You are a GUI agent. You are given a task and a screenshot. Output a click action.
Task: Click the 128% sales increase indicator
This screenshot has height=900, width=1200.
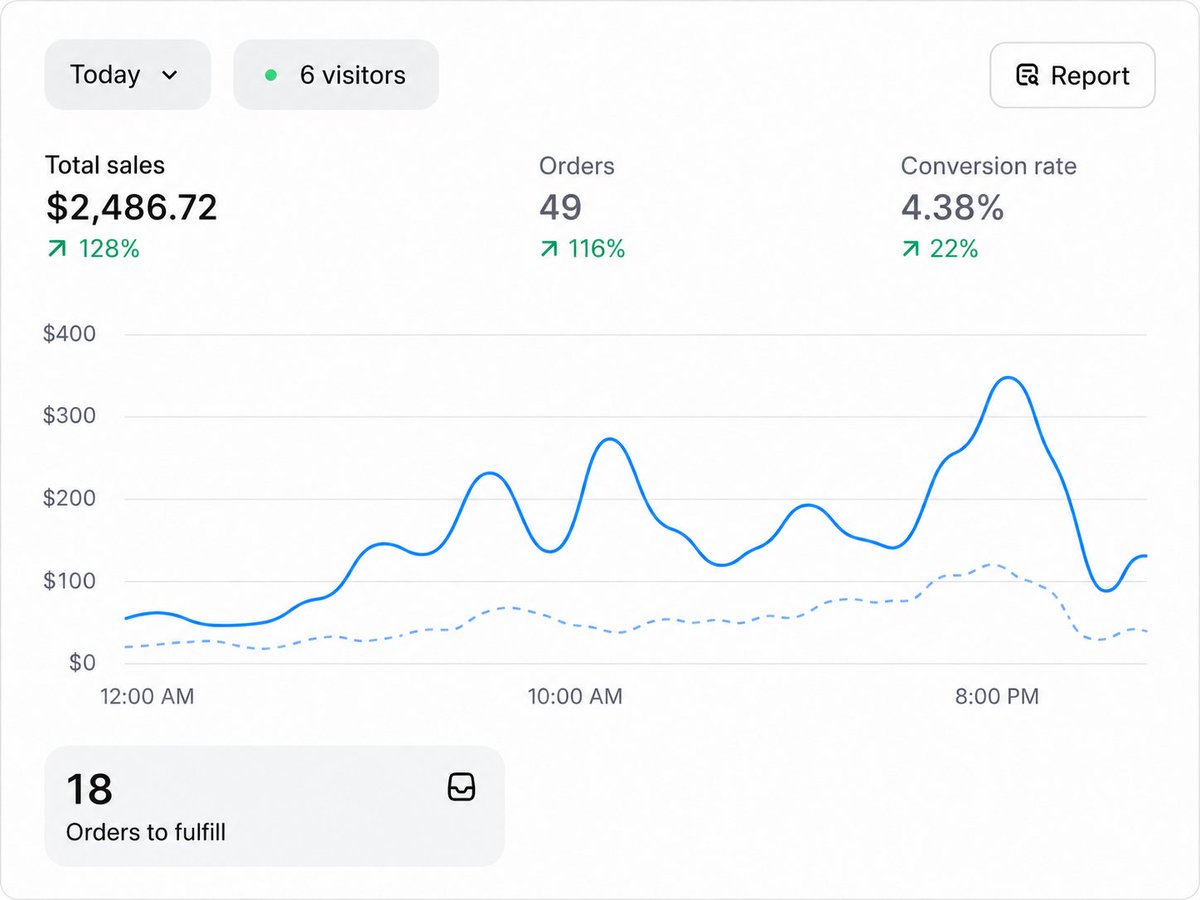[x=93, y=249]
